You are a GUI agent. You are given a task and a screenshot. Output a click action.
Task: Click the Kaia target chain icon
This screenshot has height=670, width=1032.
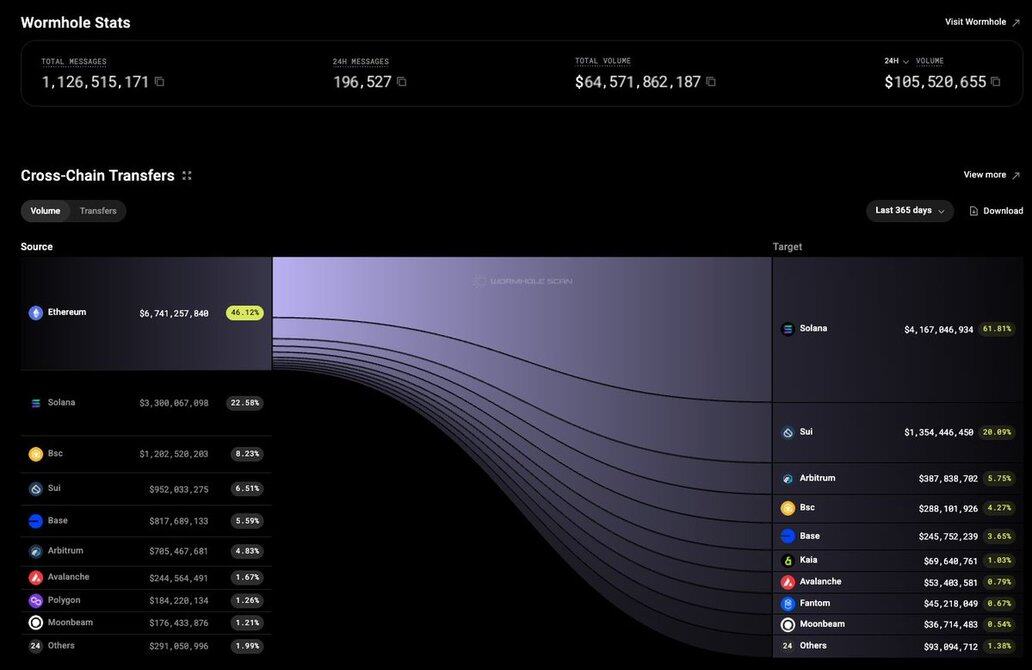tap(788, 561)
